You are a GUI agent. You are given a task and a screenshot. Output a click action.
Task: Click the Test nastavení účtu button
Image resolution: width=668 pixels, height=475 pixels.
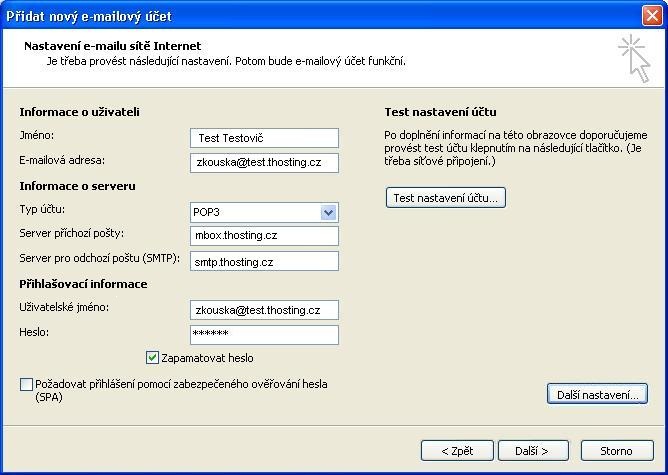pyautogui.click(x=446, y=198)
